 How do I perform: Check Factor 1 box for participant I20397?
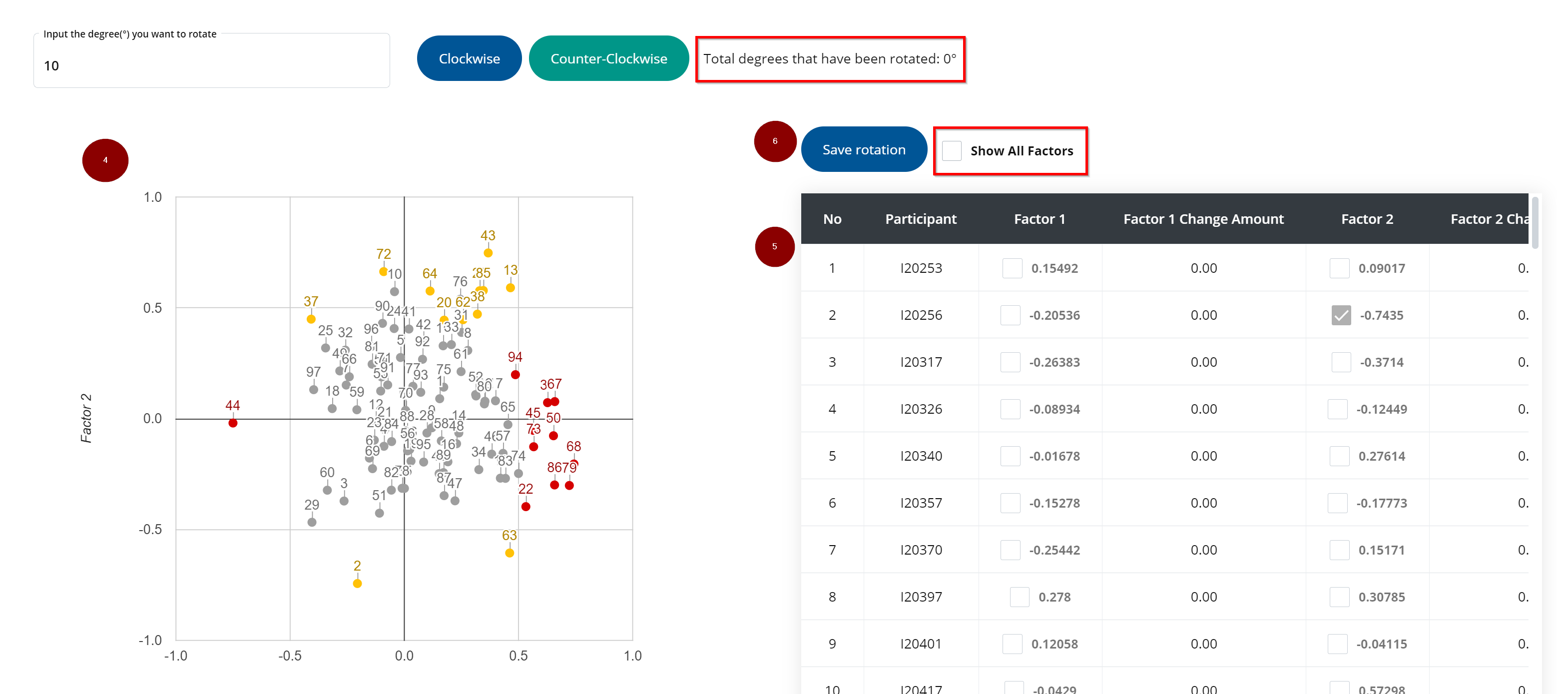click(1019, 597)
